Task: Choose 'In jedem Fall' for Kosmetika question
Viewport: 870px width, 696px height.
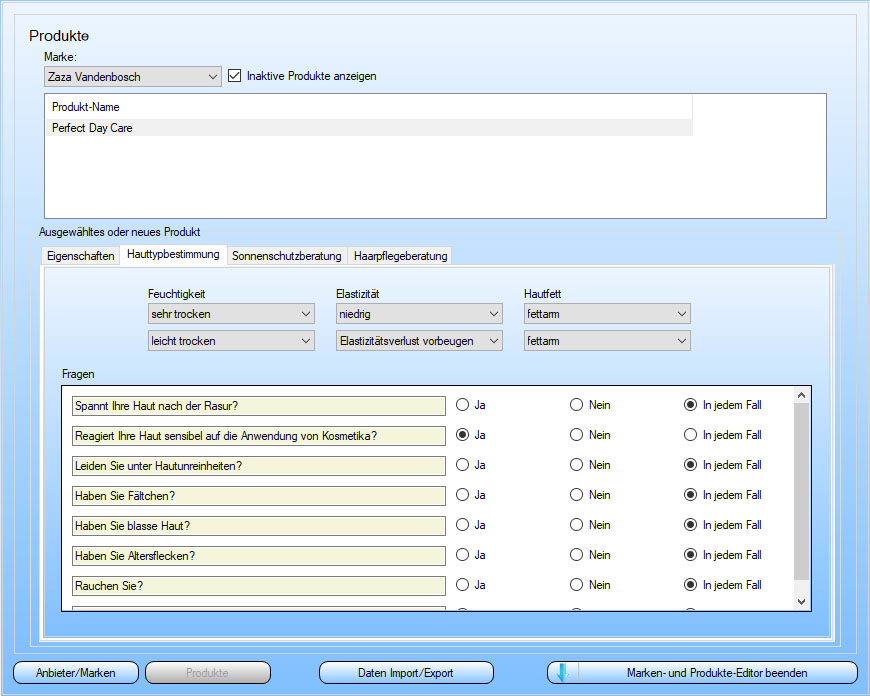Action: [691, 435]
